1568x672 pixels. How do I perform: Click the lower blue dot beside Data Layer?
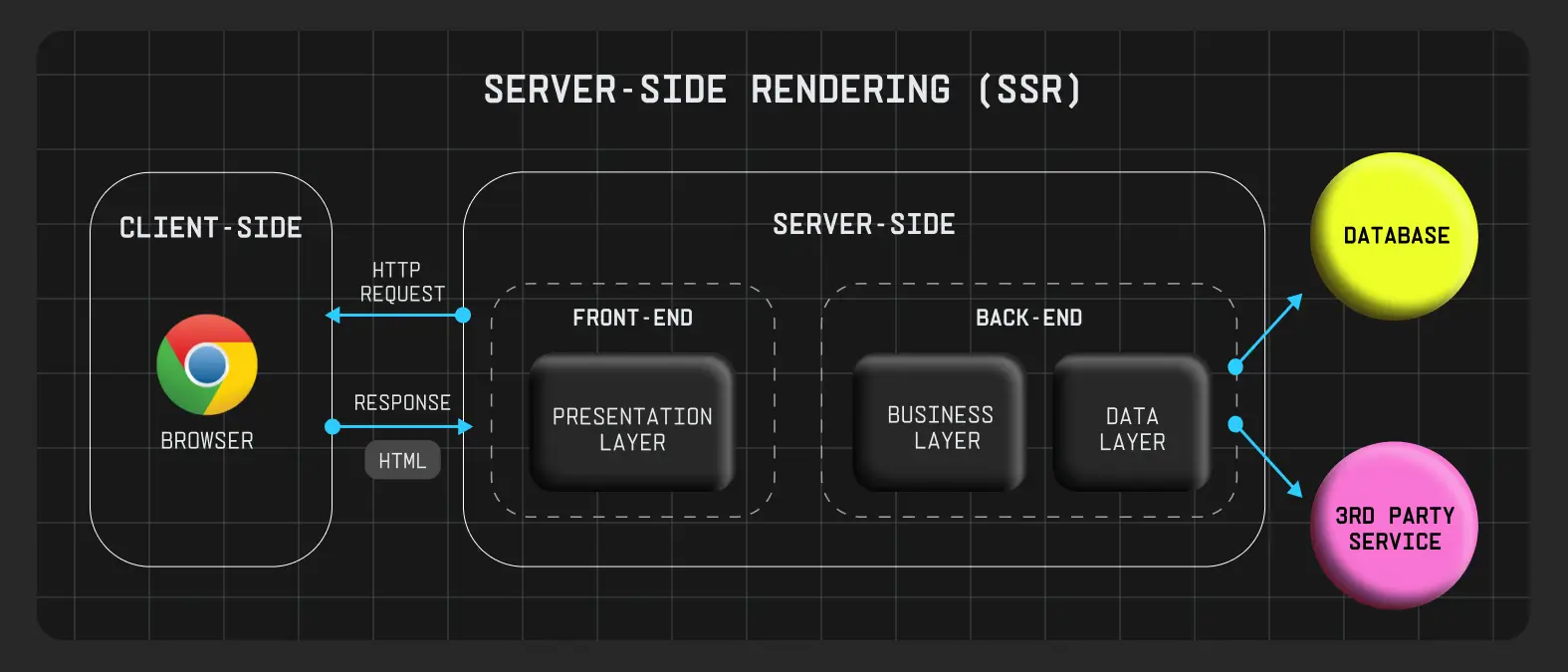pos(1235,424)
